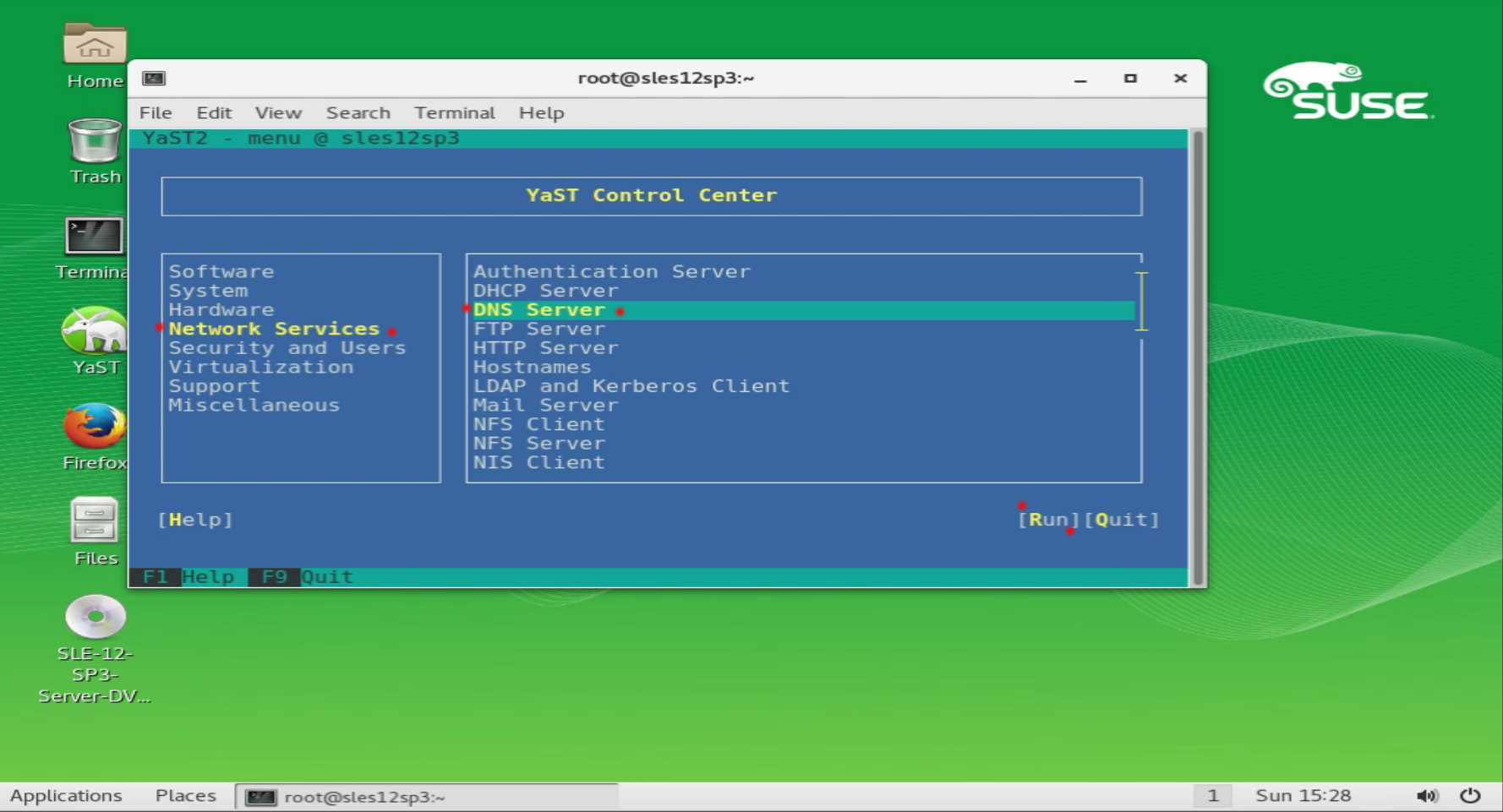
Task: Click the terminal window vertical scrollbar
Action: [x=1197, y=357]
